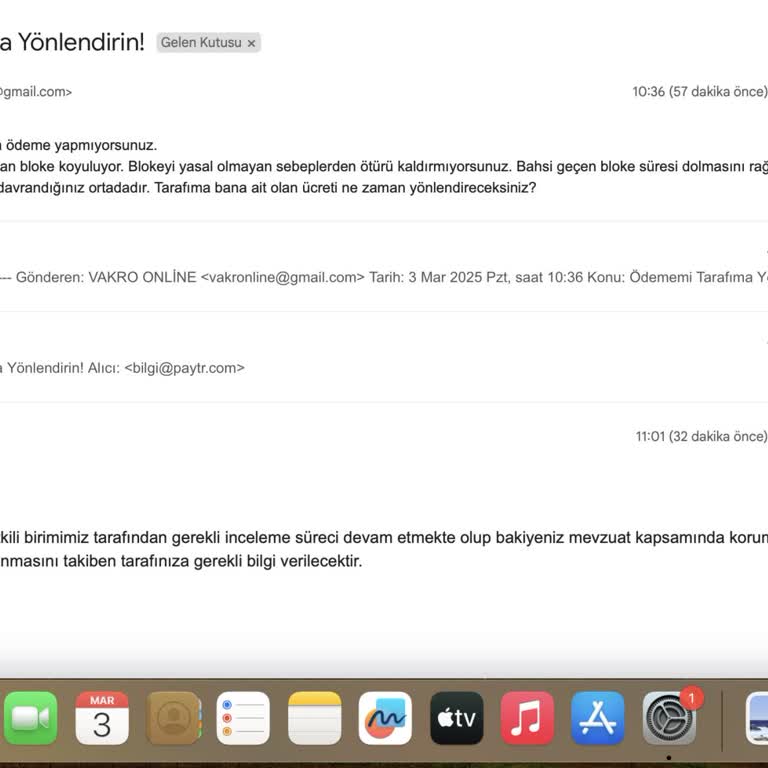Screen dimensions: 768x768
Task: Open Calendar showing MAR 3
Action: pos(102,718)
